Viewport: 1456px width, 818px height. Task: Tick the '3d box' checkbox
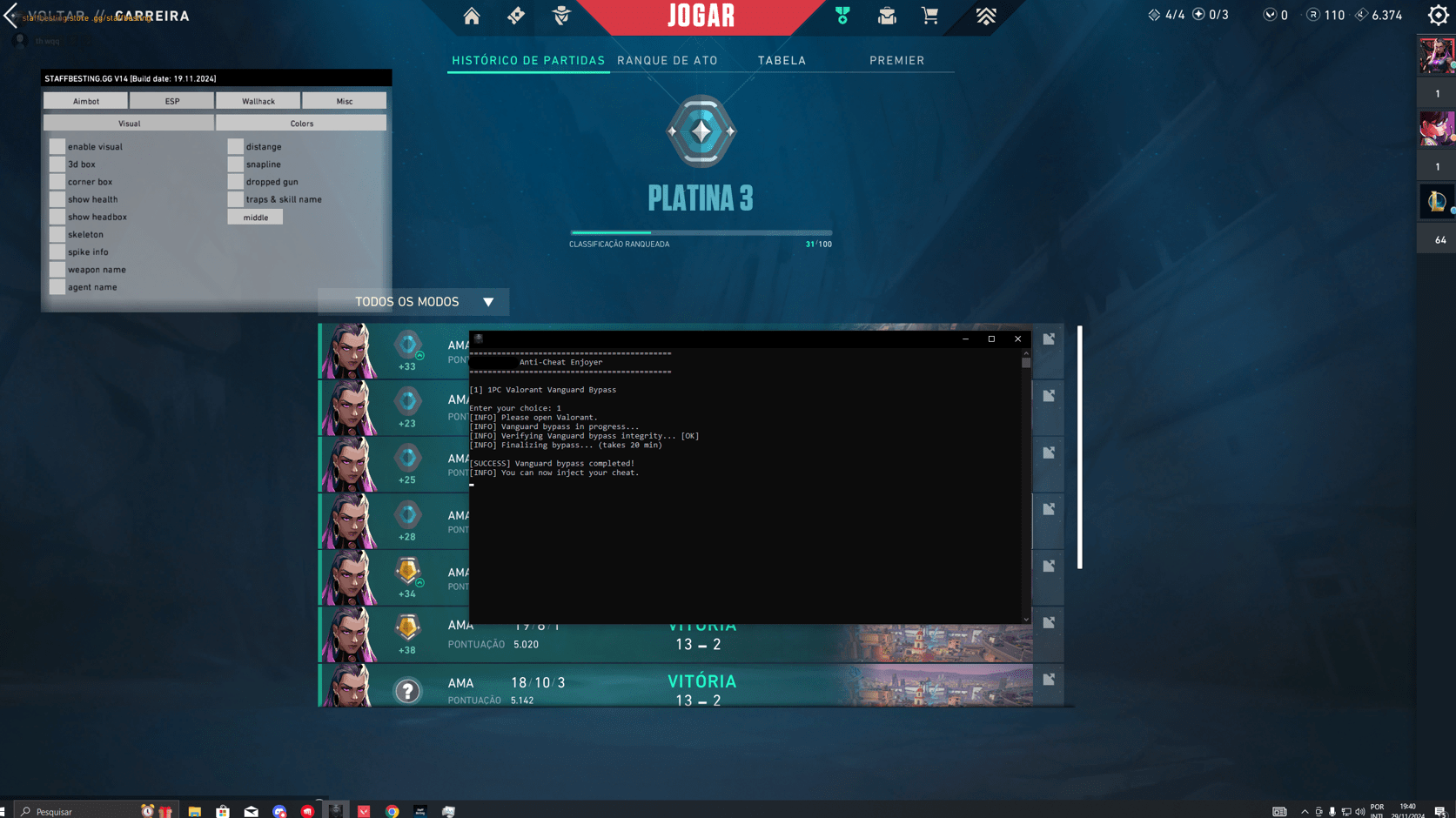tap(57, 164)
